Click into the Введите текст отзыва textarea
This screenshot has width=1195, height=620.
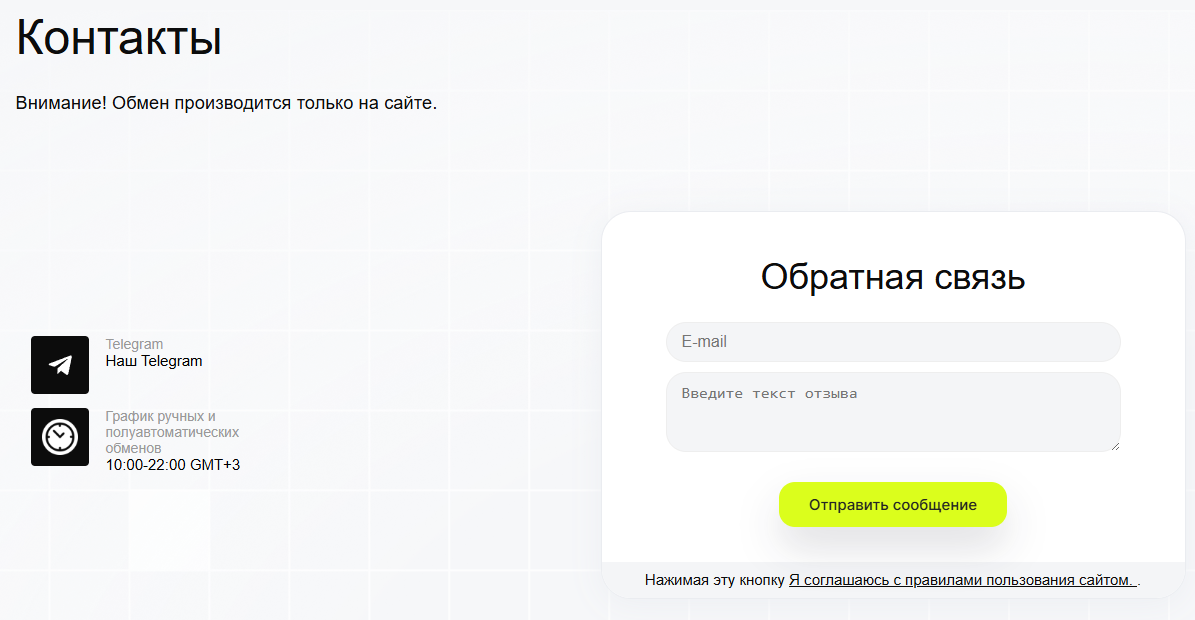pyautogui.click(x=892, y=412)
